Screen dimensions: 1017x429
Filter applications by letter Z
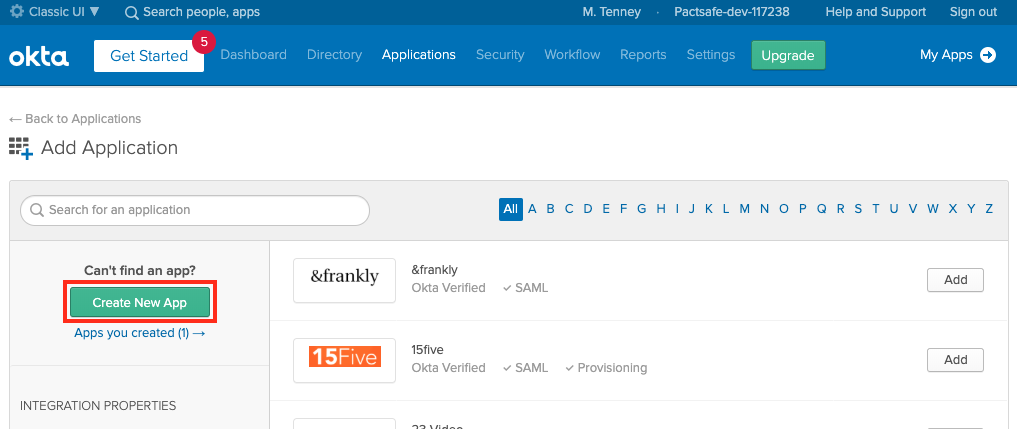coord(989,209)
